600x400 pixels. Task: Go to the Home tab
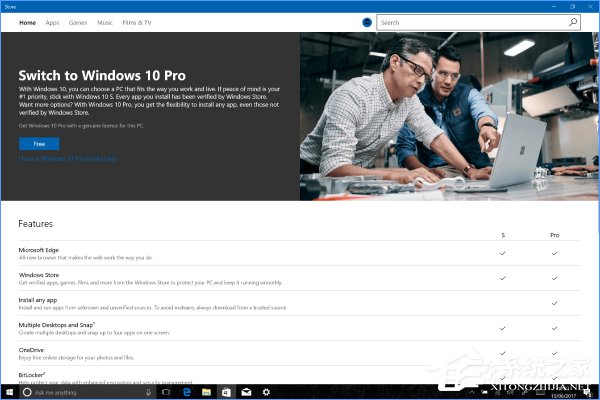pos(27,21)
